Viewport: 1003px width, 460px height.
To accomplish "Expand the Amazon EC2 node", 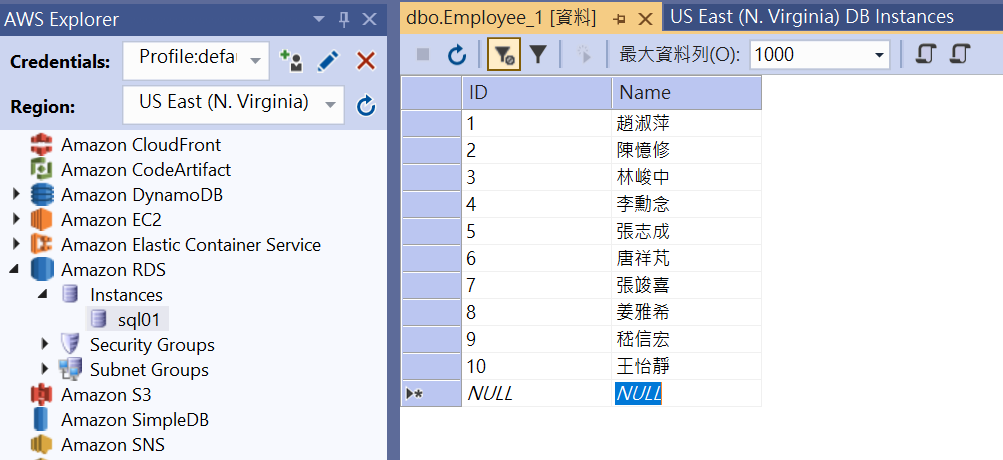I will (16, 219).
